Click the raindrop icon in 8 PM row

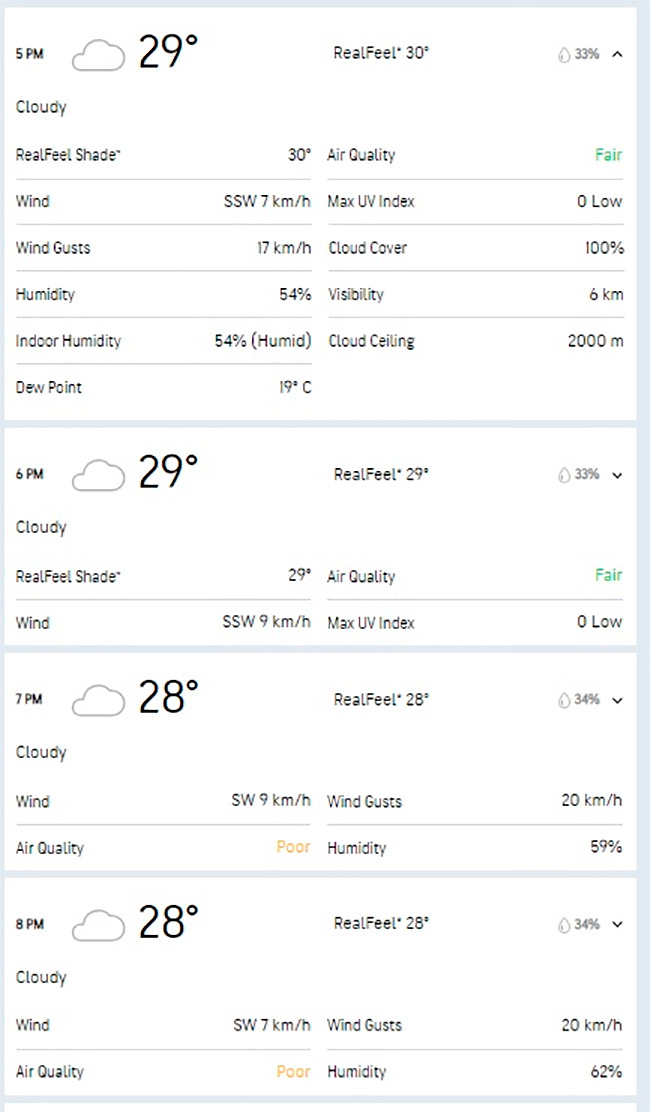(564, 925)
